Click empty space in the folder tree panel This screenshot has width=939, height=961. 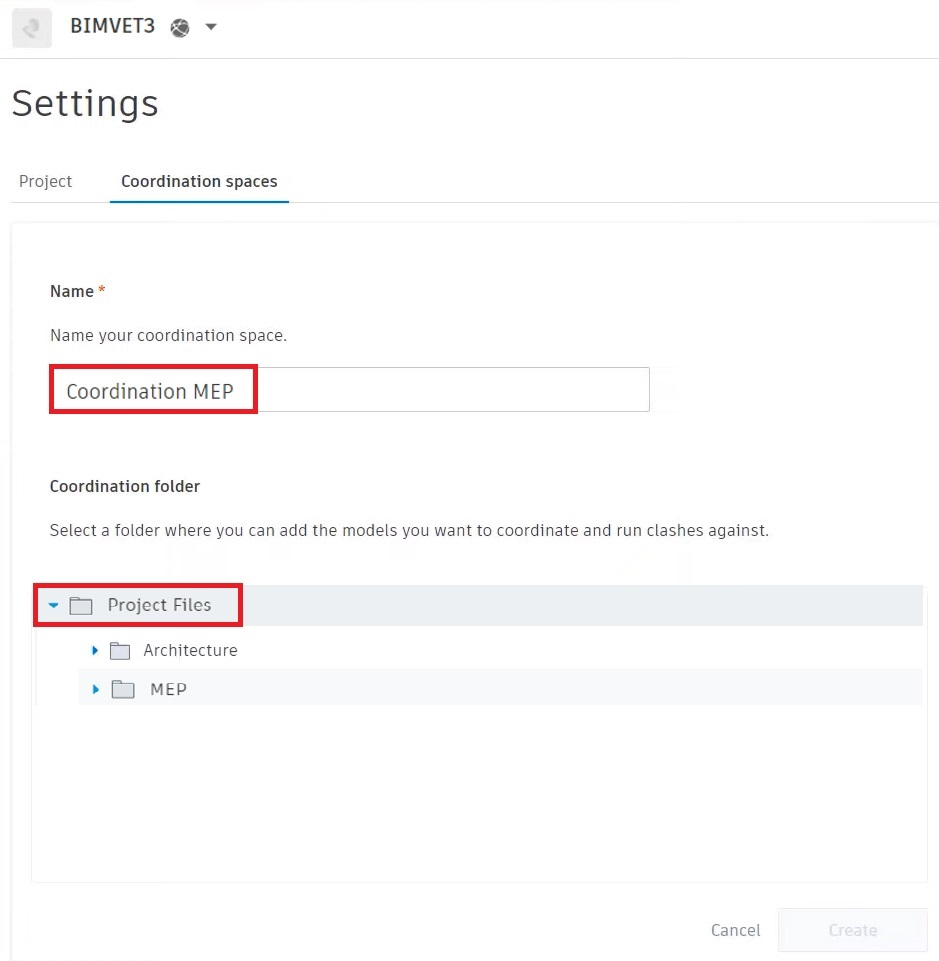(x=478, y=797)
